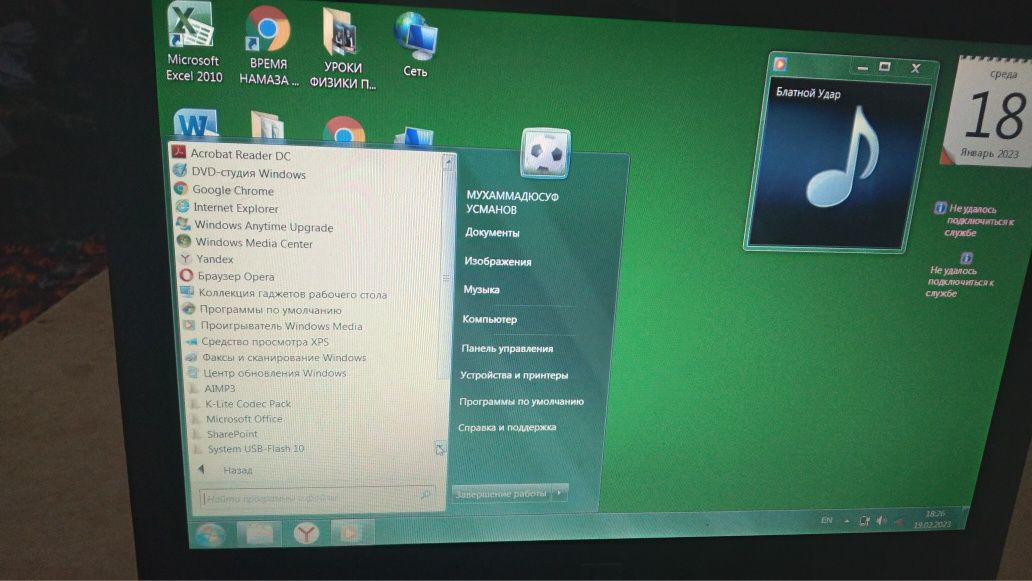Click the Start orb on the taskbar
Screen dimensions: 1032x581
pos(211,533)
